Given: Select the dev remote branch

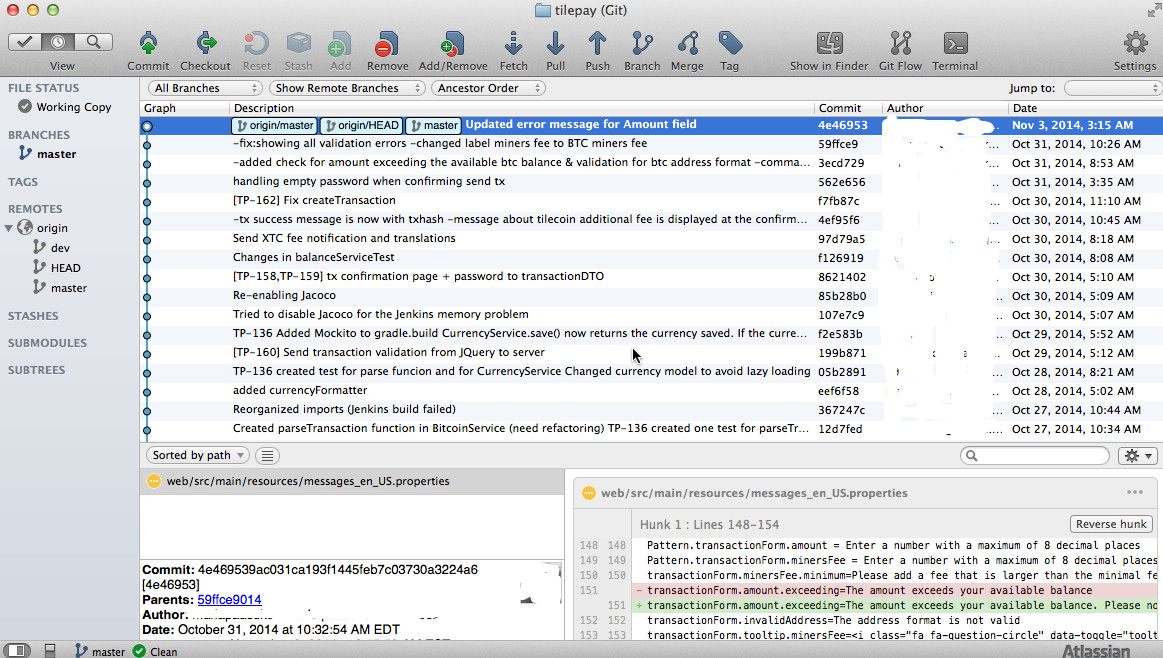Looking at the screenshot, I should [60, 248].
